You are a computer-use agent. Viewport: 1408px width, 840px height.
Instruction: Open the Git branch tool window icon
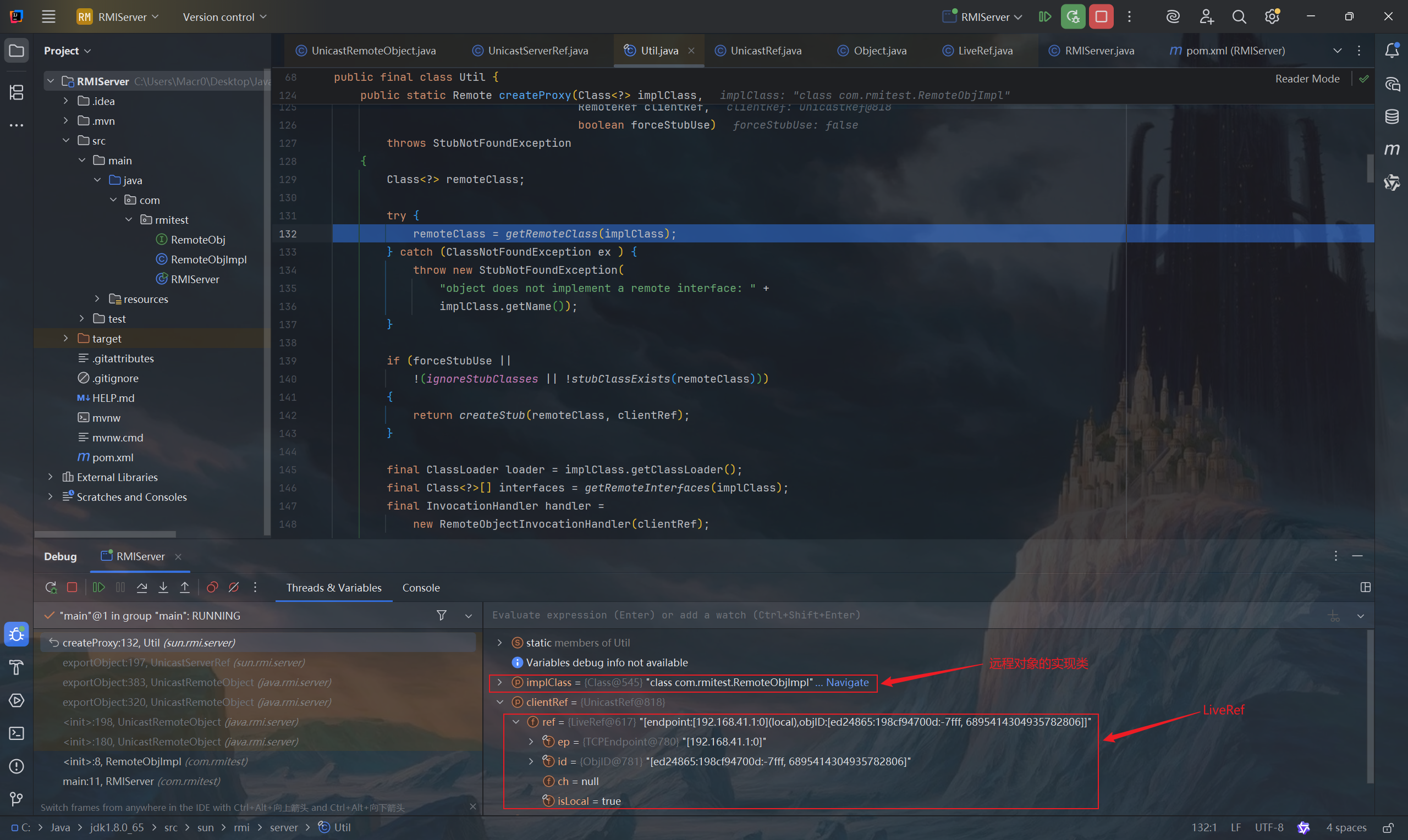pyautogui.click(x=16, y=799)
